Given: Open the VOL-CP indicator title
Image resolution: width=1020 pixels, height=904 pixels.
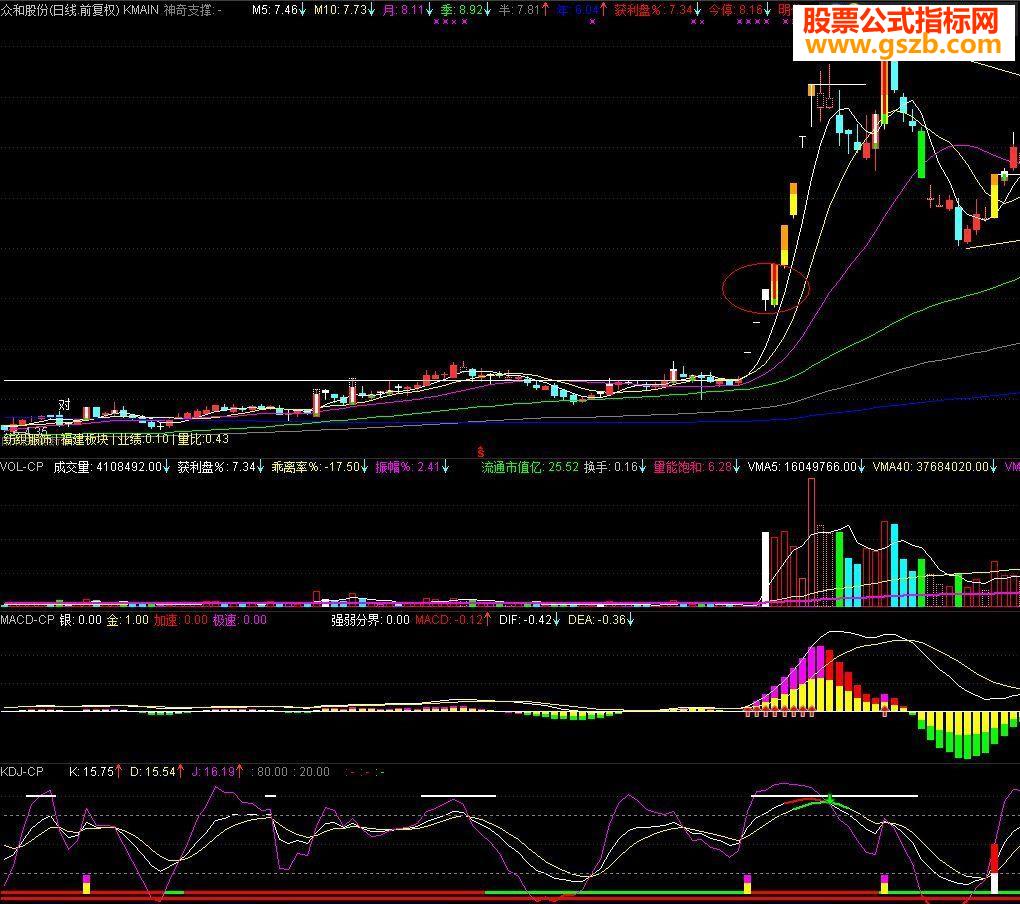Looking at the screenshot, I should [22, 467].
